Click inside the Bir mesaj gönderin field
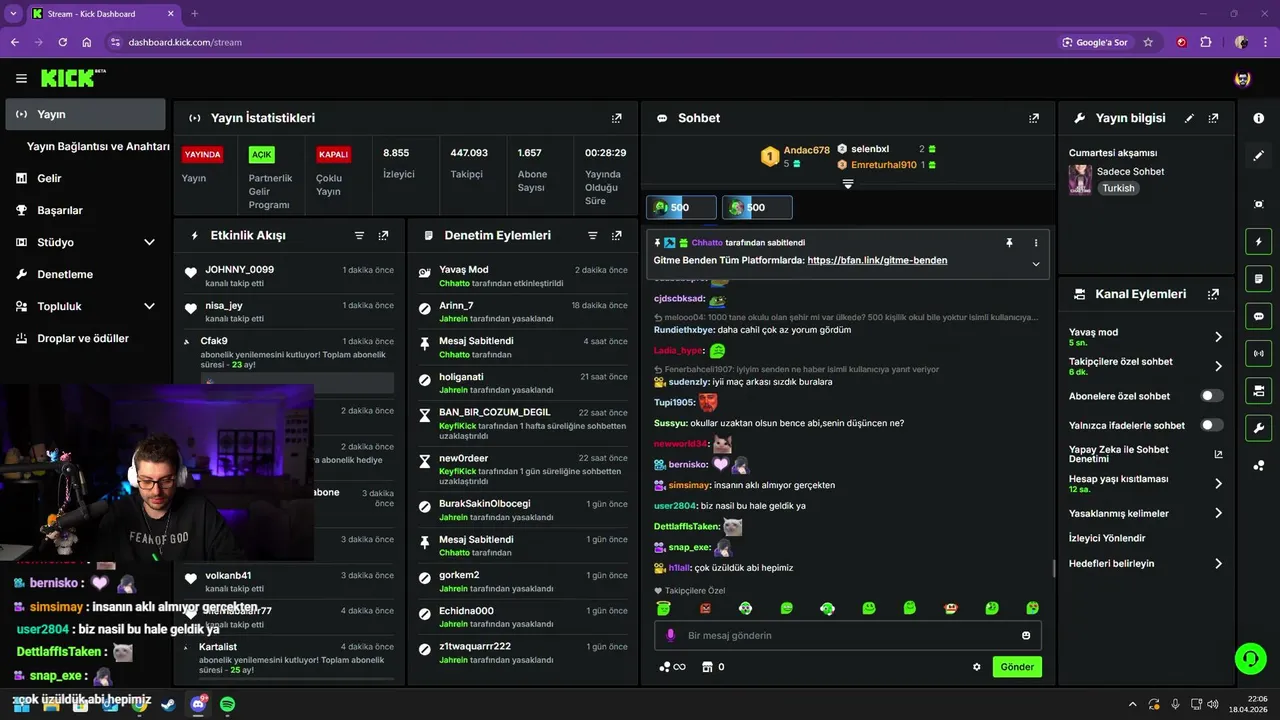This screenshot has width=1280, height=720. tap(848, 636)
